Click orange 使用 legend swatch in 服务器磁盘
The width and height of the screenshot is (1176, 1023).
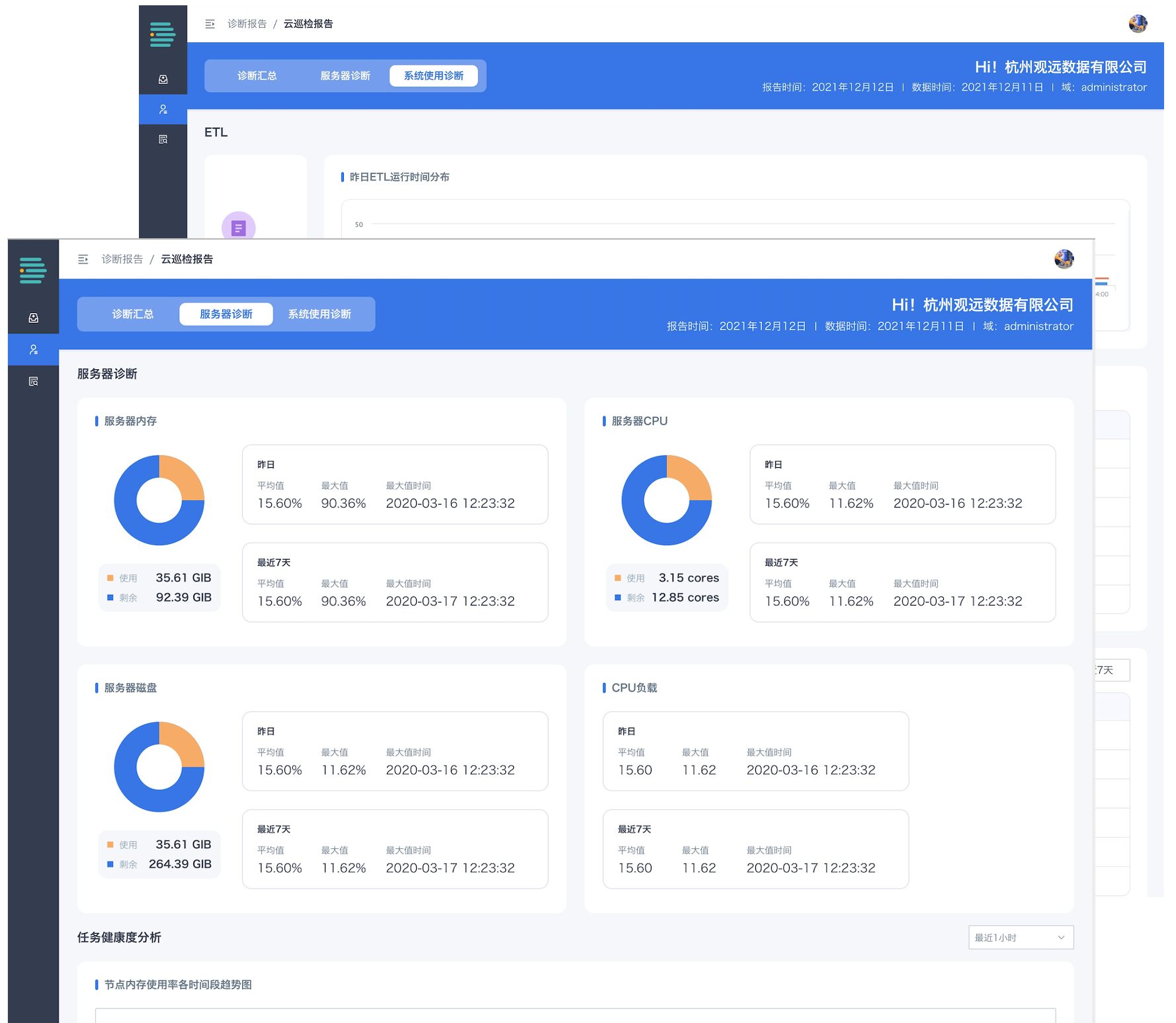coord(110,844)
